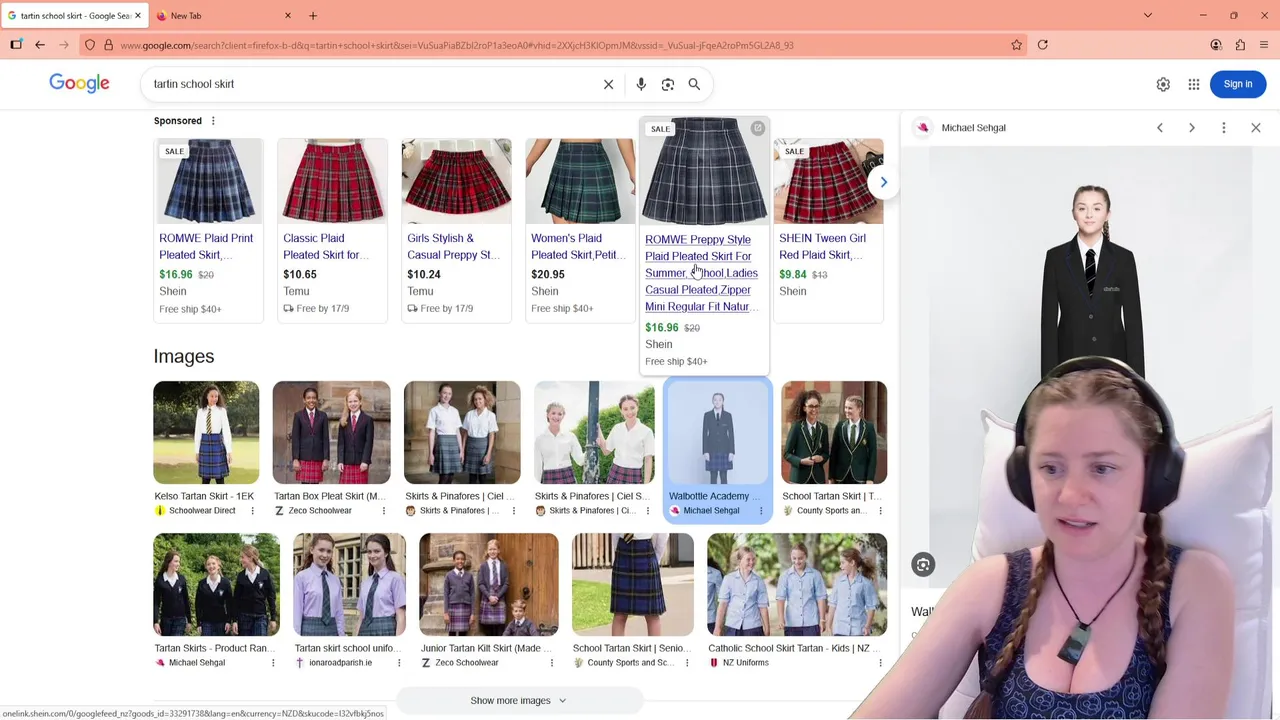Show previous image in Michael Sehgal panel
Viewport: 1280px width, 720px height.
tap(1160, 128)
